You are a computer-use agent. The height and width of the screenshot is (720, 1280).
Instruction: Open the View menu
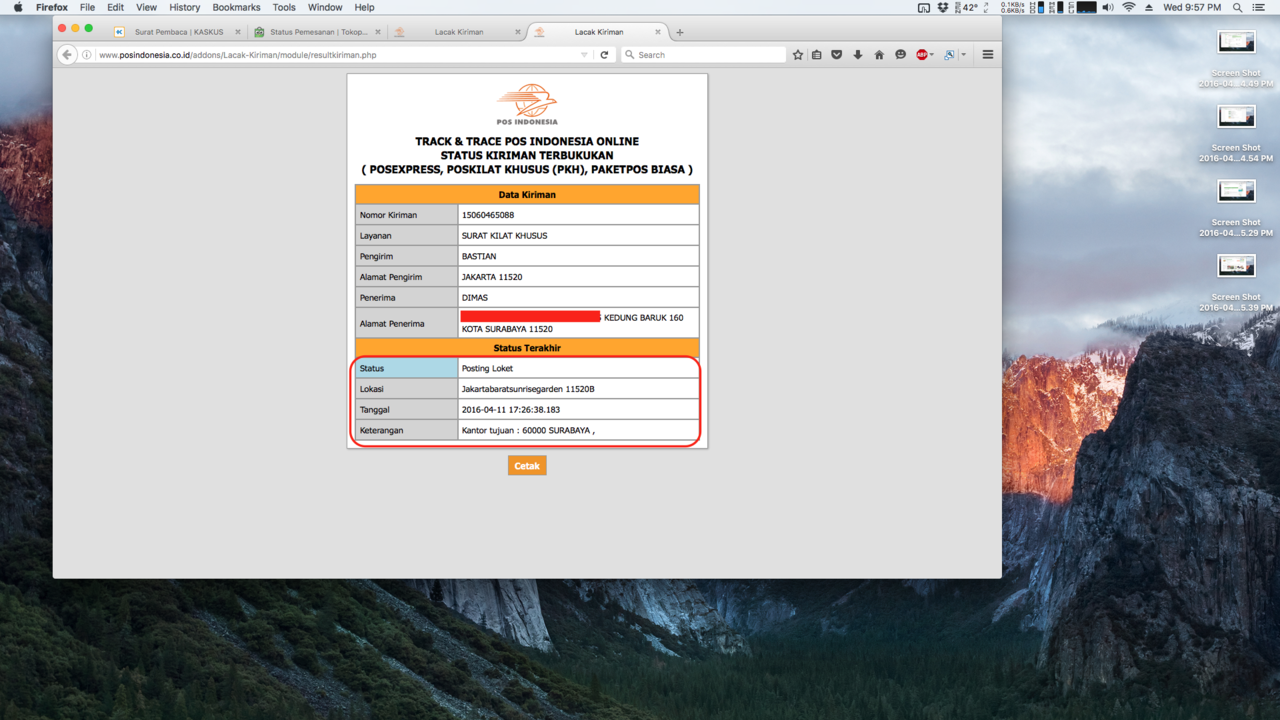click(x=146, y=7)
